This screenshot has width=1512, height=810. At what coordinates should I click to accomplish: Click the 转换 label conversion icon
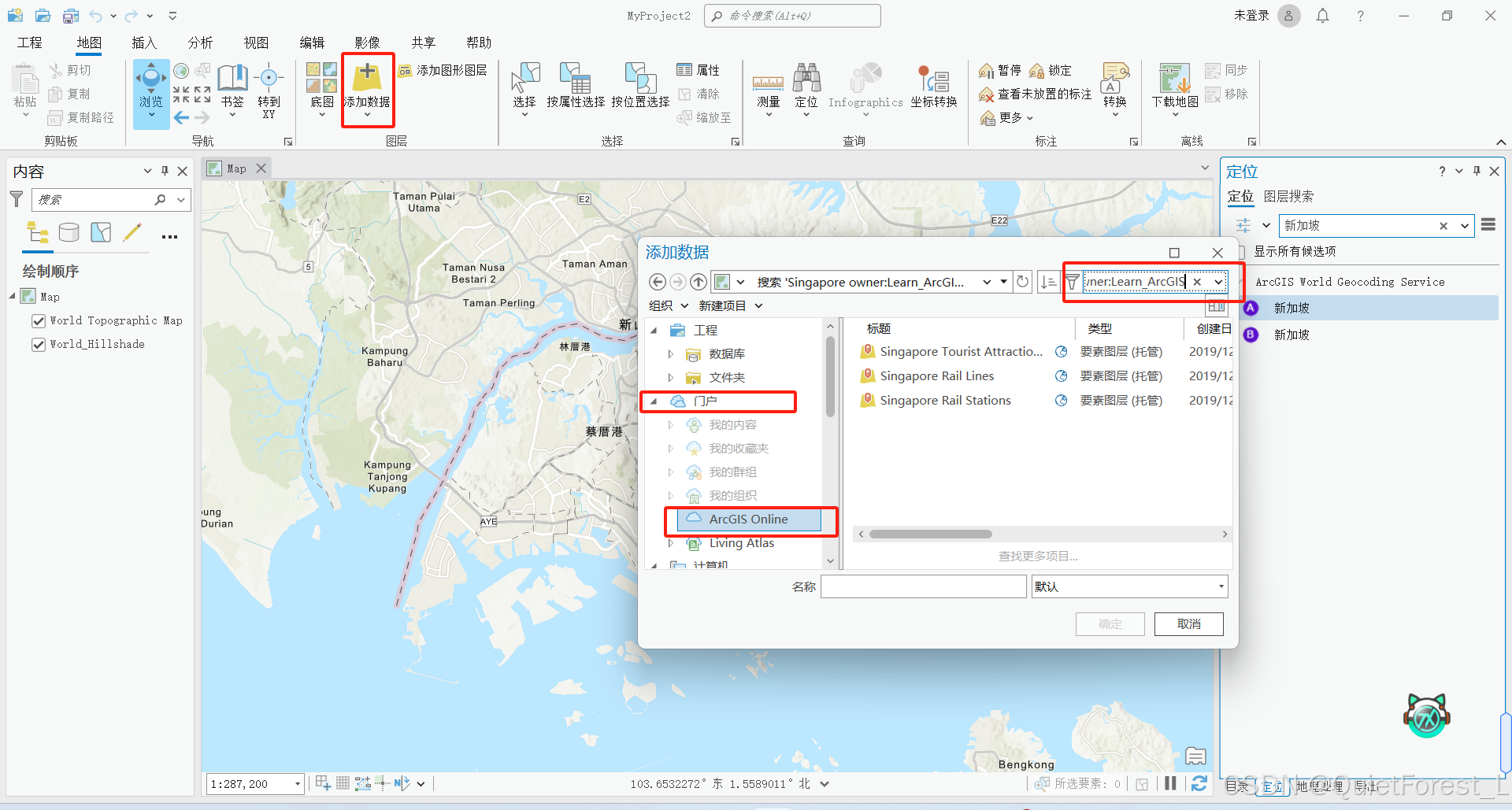(1115, 78)
